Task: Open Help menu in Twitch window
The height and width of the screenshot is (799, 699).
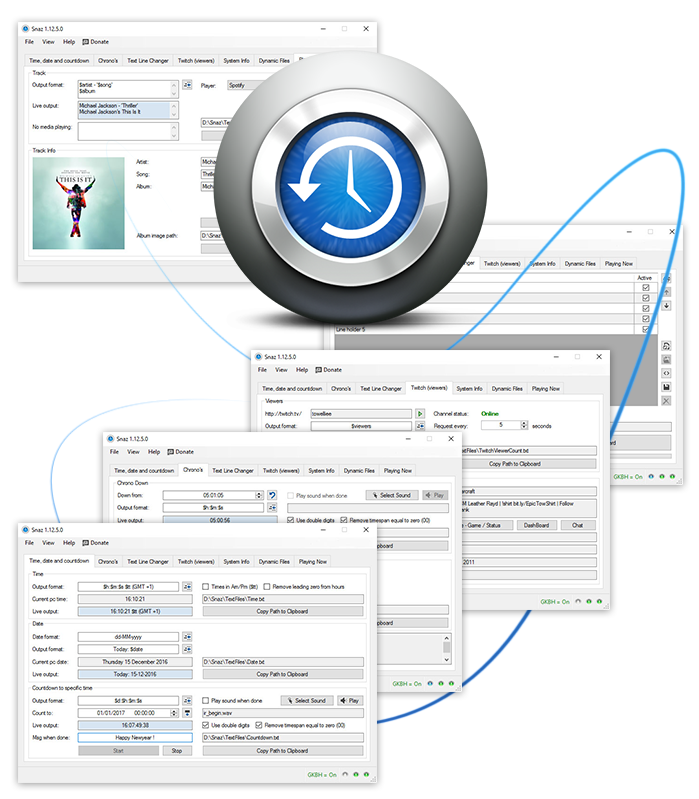Action: coord(302,370)
